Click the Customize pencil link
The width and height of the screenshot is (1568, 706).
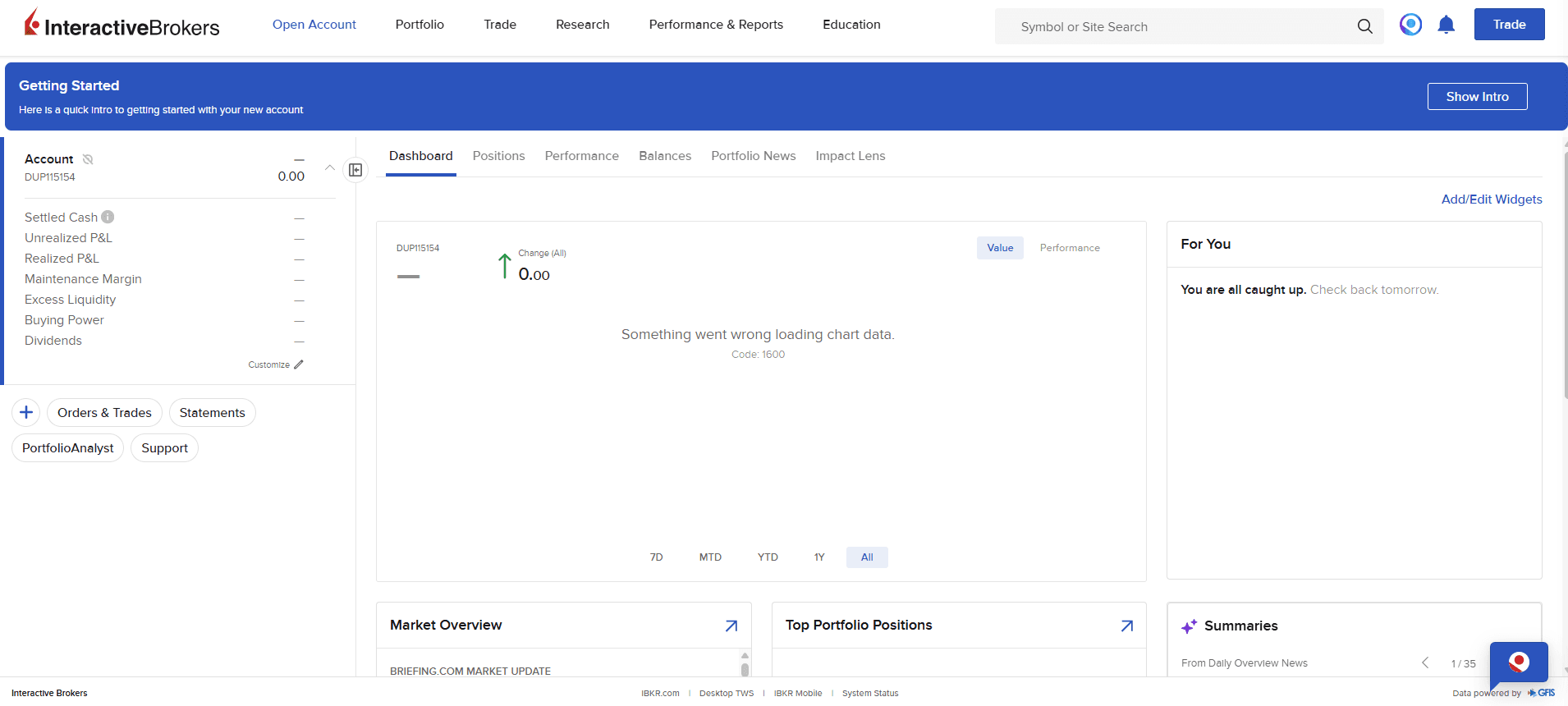click(x=276, y=364)
